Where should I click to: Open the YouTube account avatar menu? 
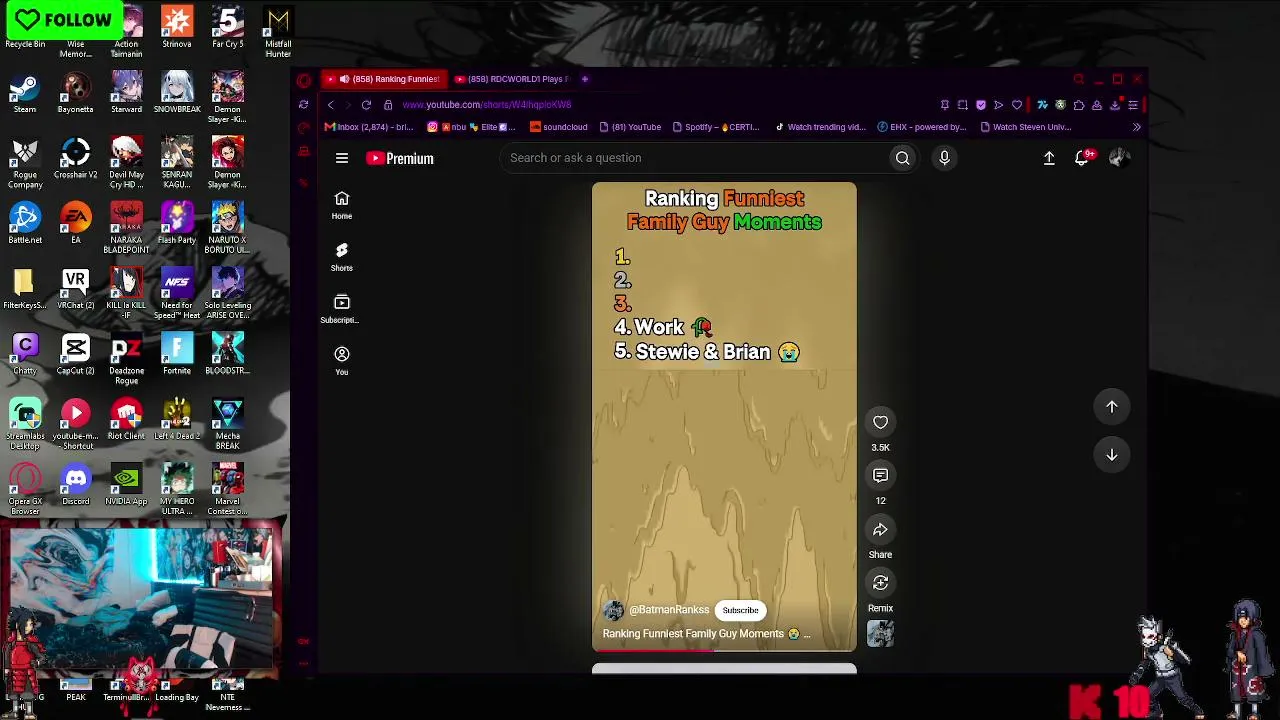[1119, 158]
